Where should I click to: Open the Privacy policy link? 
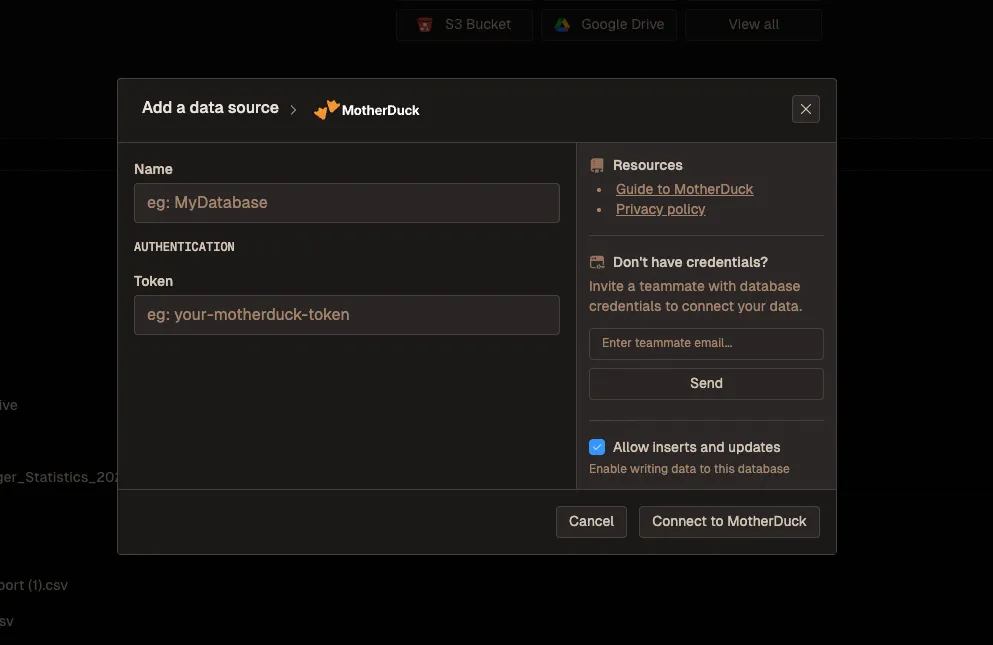coord(660,209)
